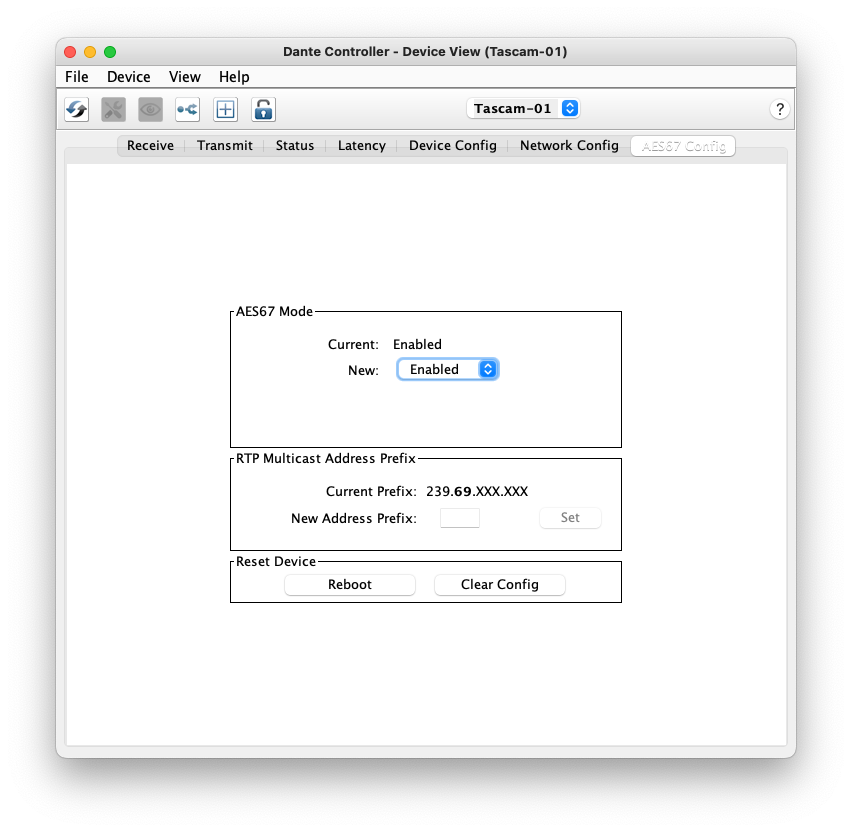Open the Device menu
Viewport: 852px width, 832px height.
click(x=128, y=77)
